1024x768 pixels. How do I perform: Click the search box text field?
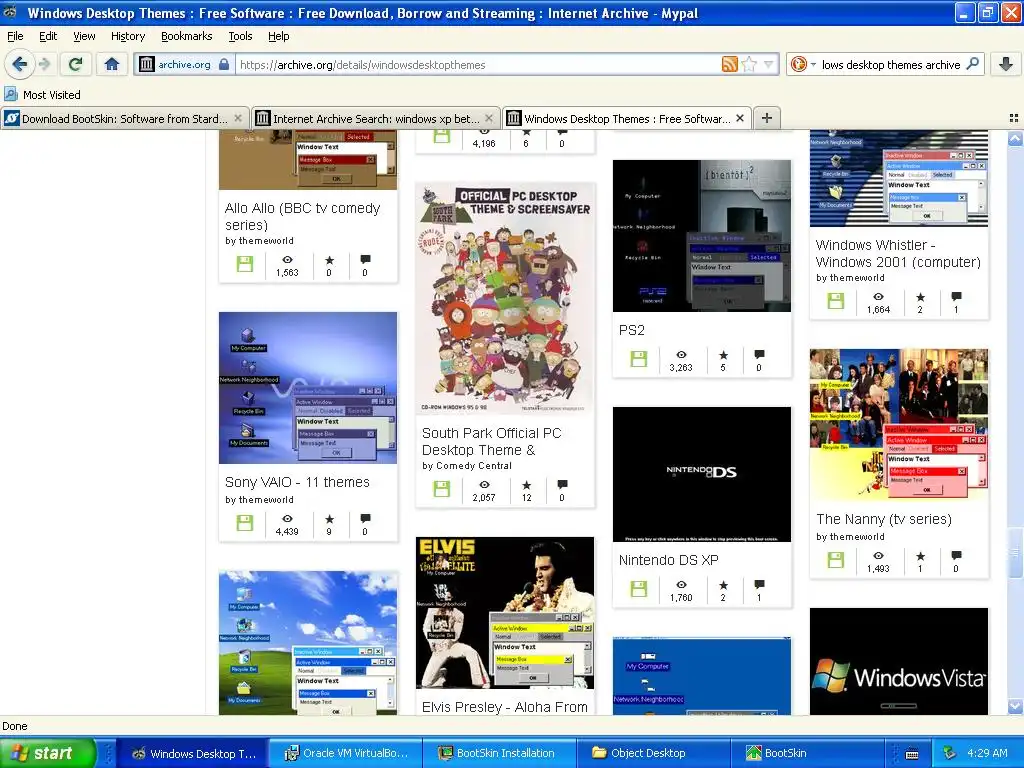tap(891, 64)
